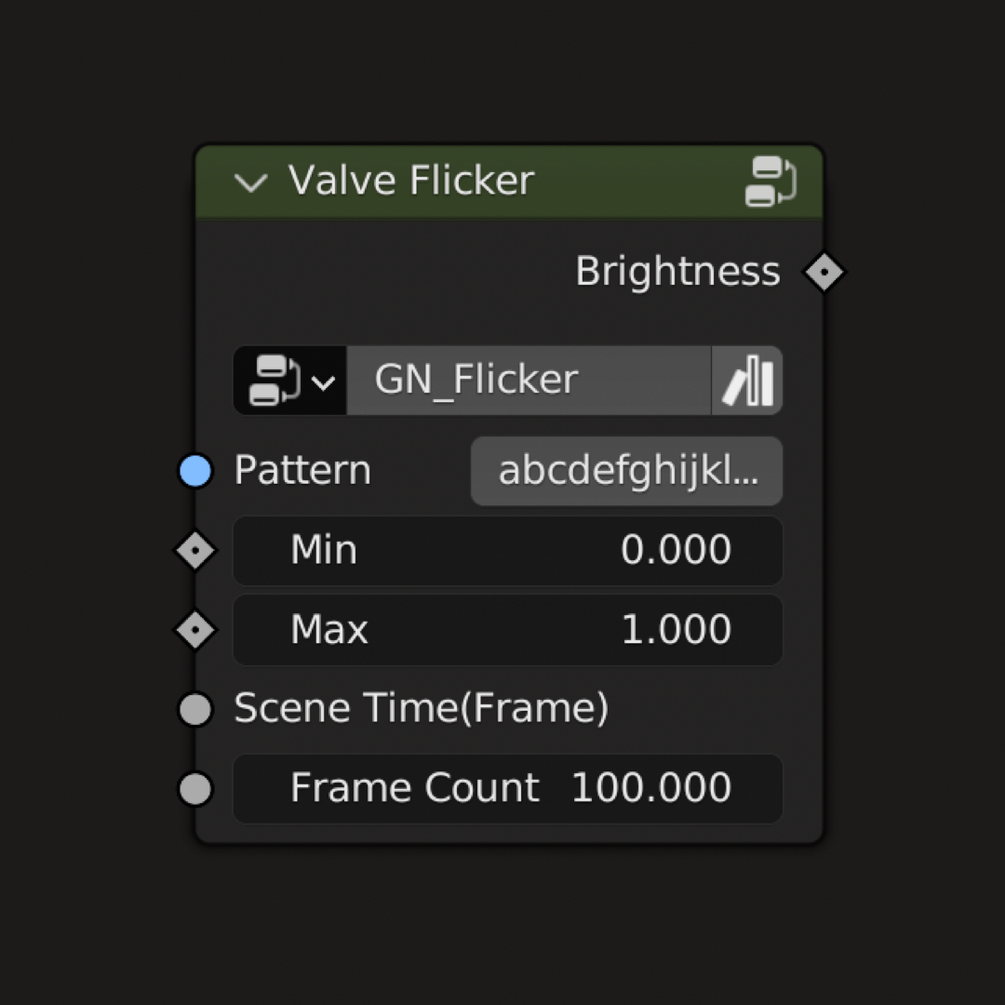This screenshot has height=1005, width=1005.
Task: Click the Min input diamond socket
Action: [195, 550]
